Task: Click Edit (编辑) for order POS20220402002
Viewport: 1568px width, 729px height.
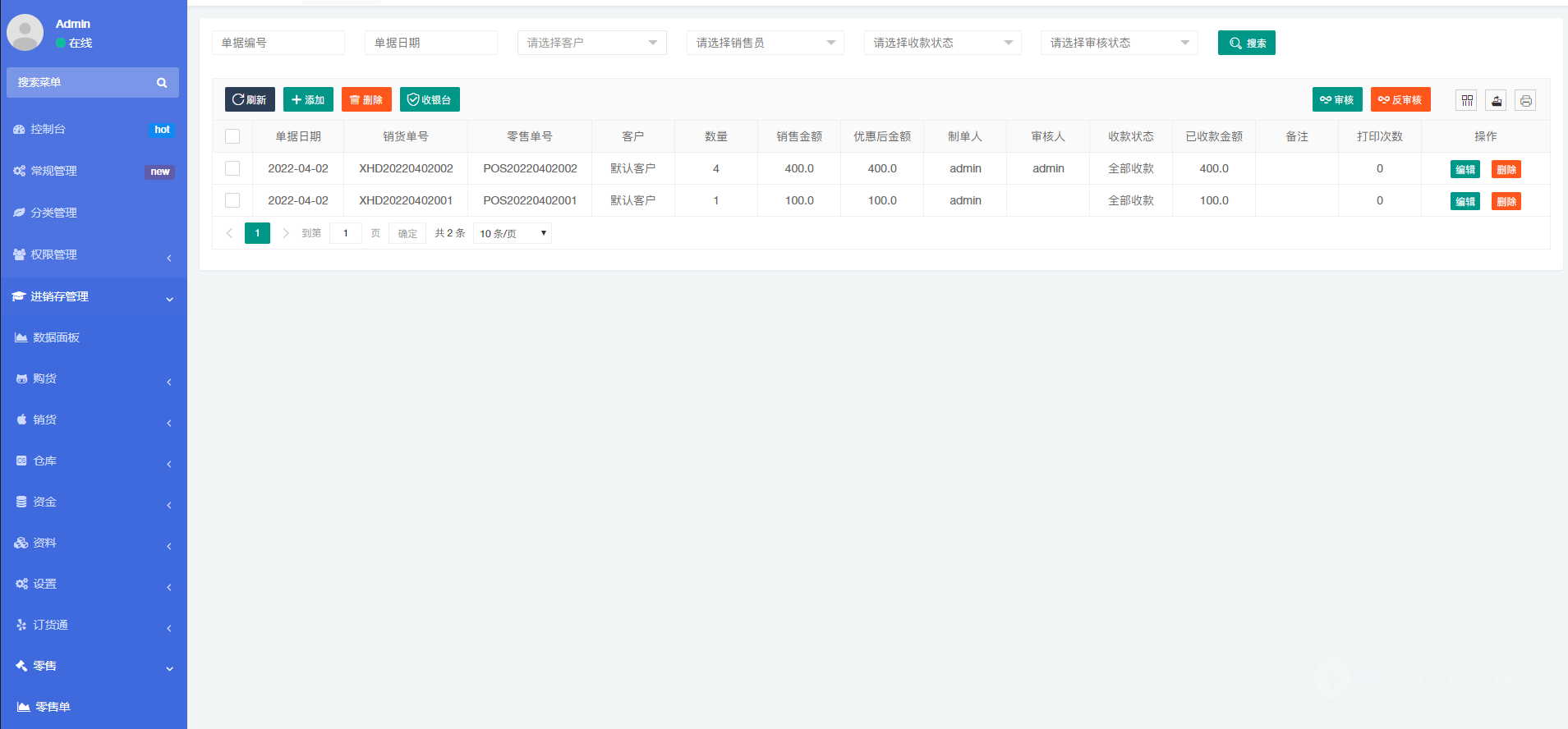Action: (x=1465, y=169)
